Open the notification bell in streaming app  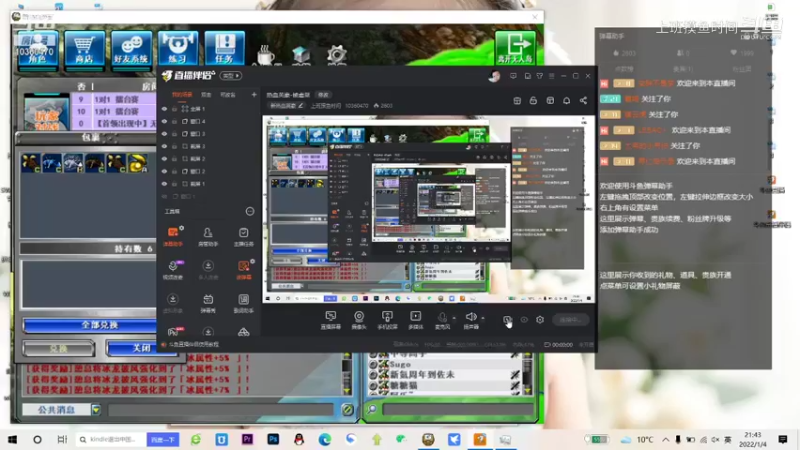pyautogui.click(x=566, y=101)
